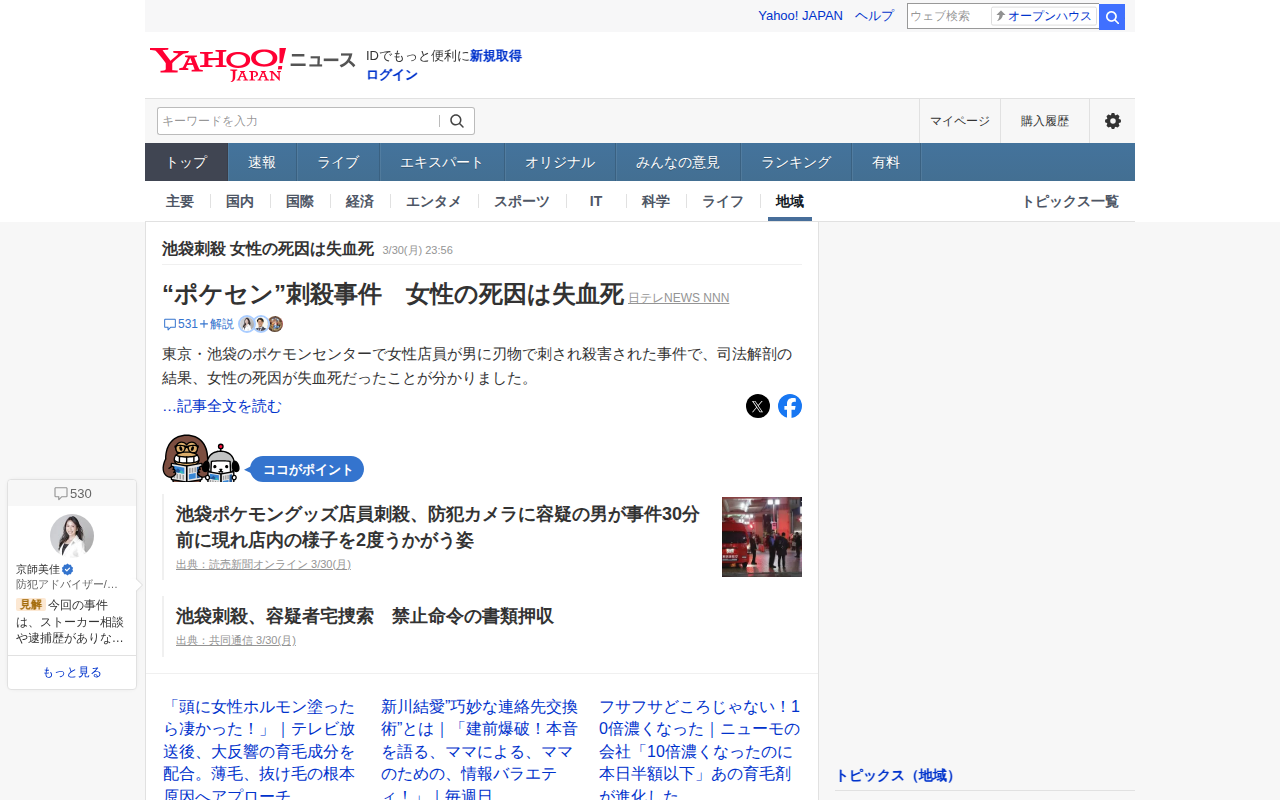Go to the みんなの意見 tab
The height and width of the screenshot is (800, 1280).
point(678,162)
